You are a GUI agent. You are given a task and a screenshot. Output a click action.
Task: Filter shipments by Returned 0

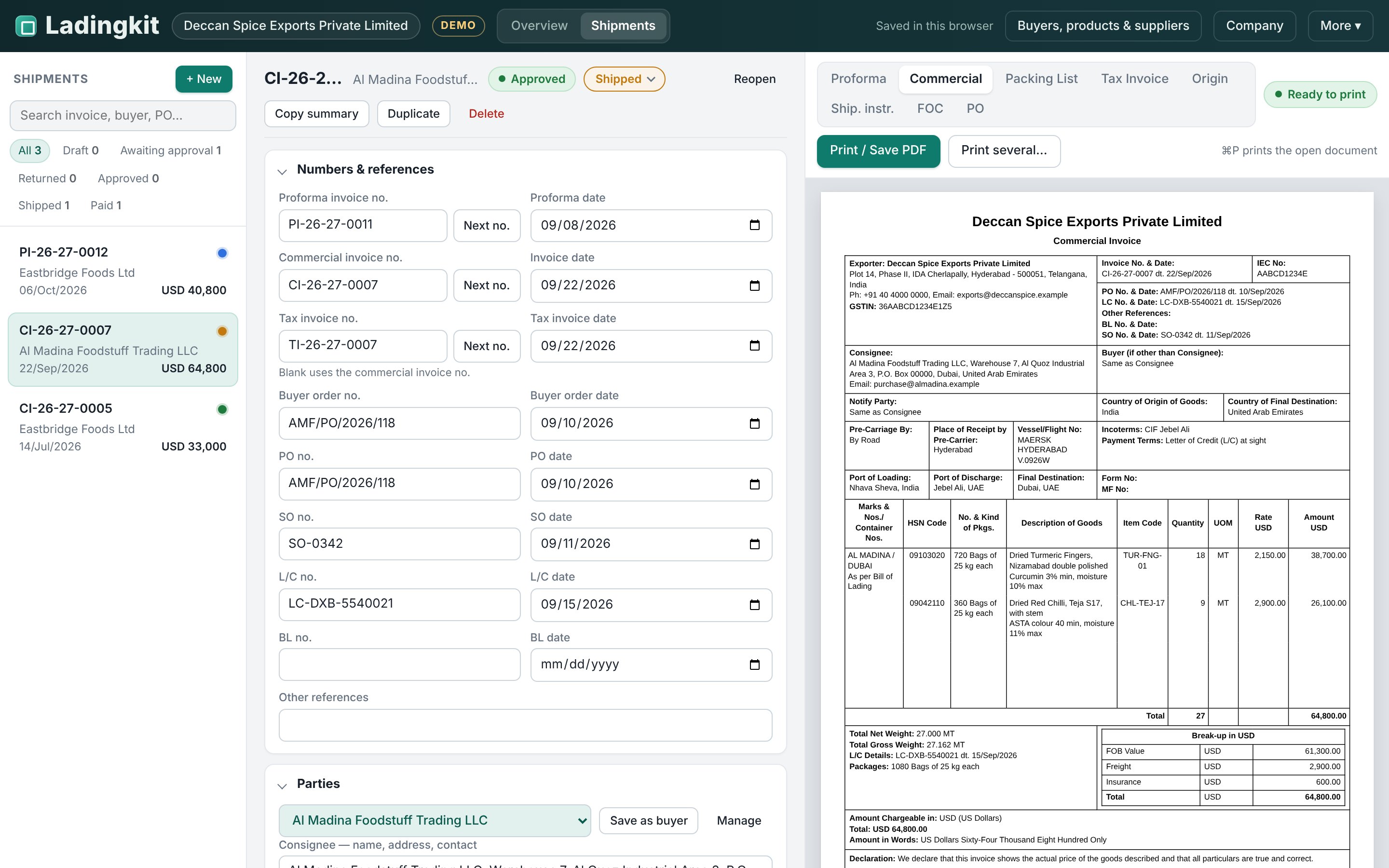(47, 178)
